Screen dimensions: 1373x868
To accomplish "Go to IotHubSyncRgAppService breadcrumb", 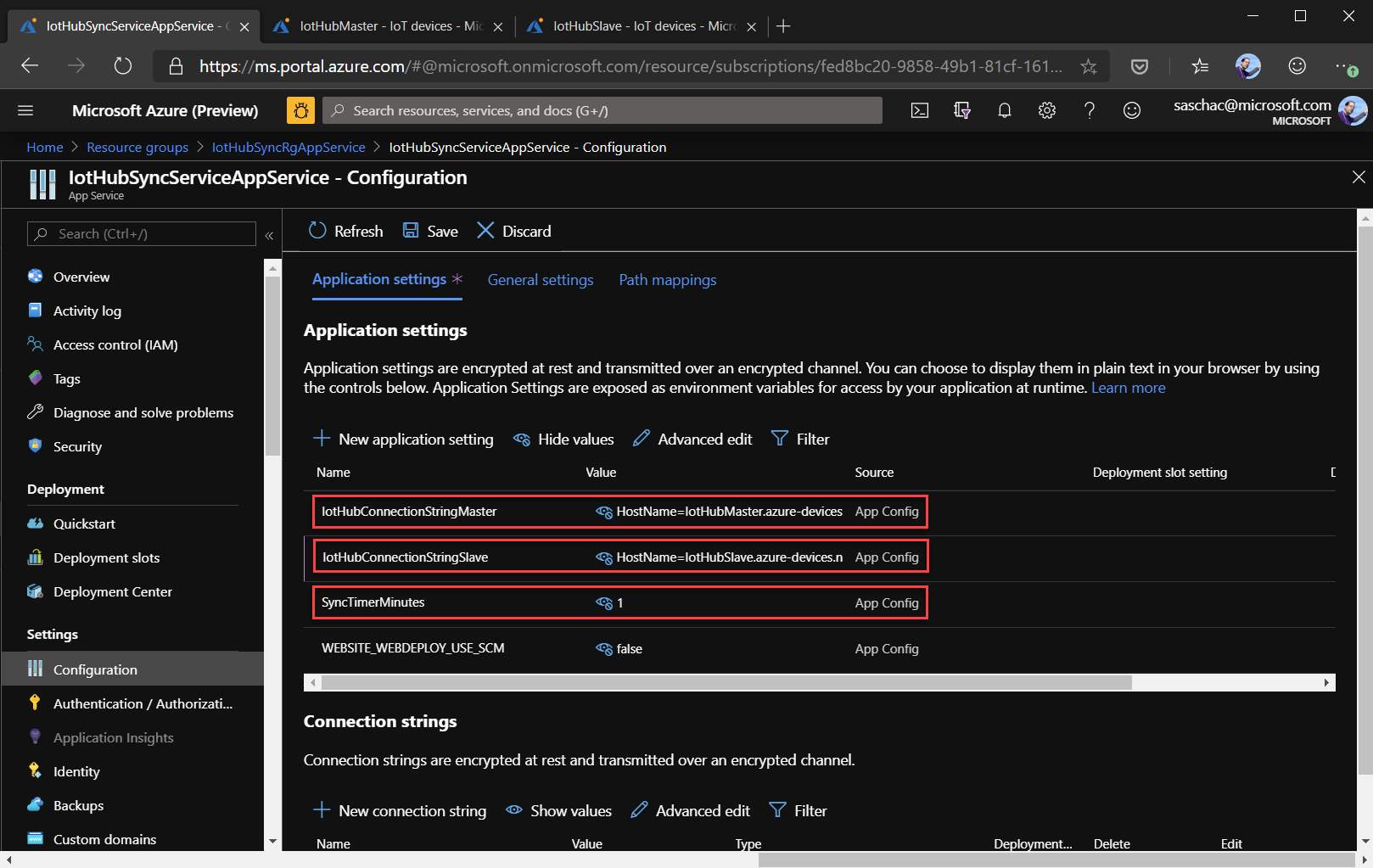I will [289, 147].
